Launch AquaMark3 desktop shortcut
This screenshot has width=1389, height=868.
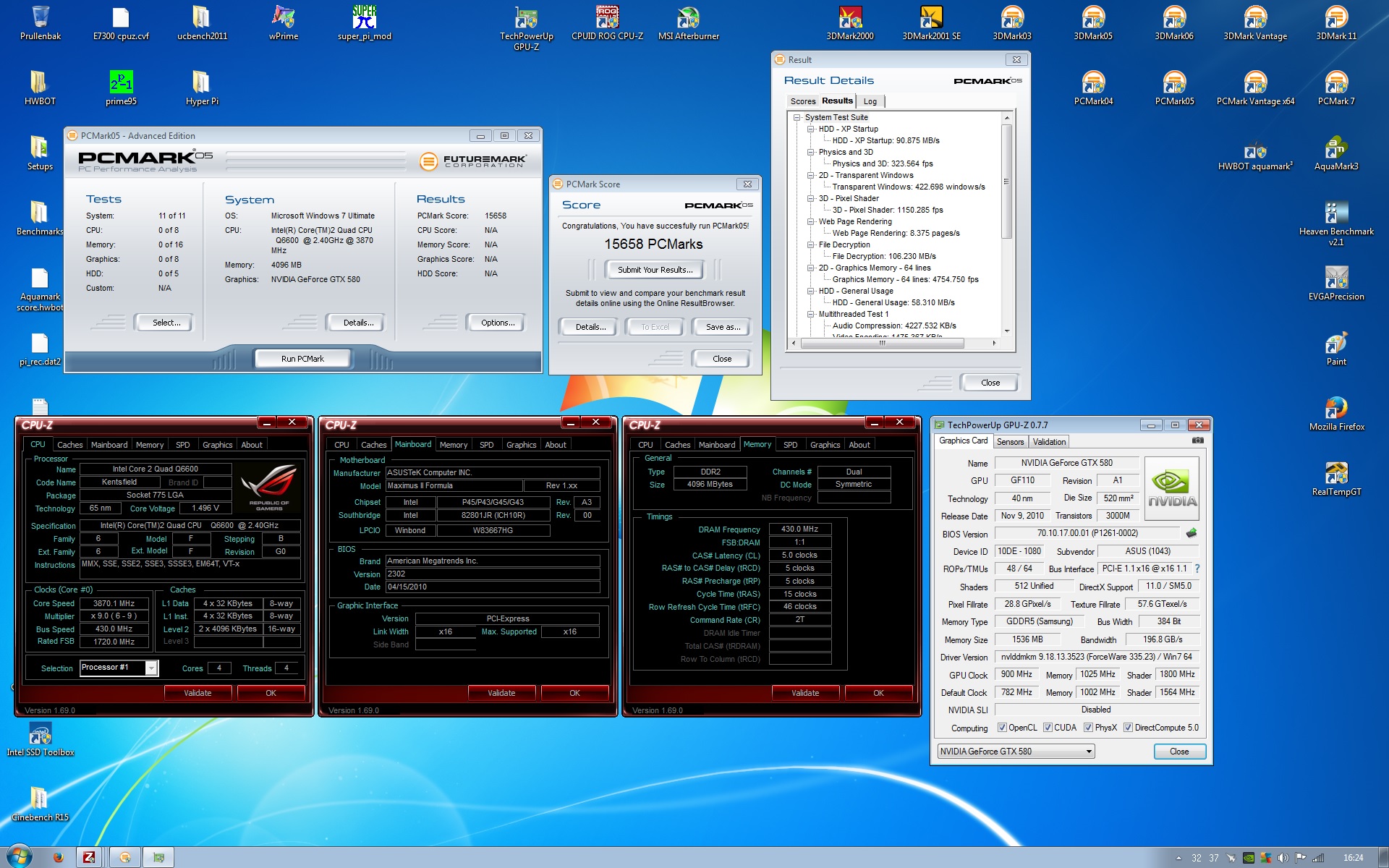click(x=1336, y=152)
